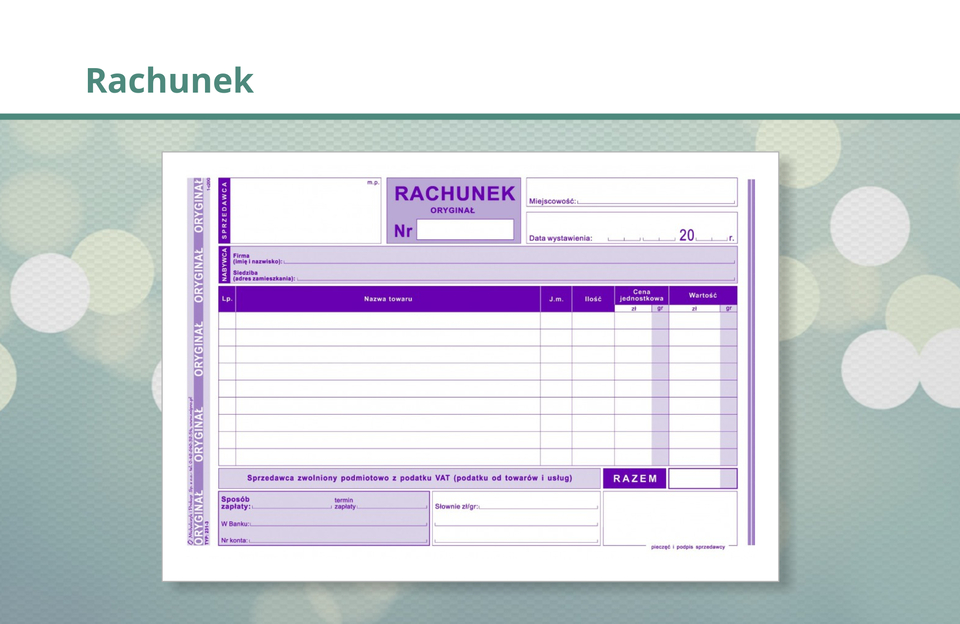Click the 'pieczęć i podpis sprzedawcy' caption
Screen dimensions: 960x624
pyautogui.click(x=688, y=547)
